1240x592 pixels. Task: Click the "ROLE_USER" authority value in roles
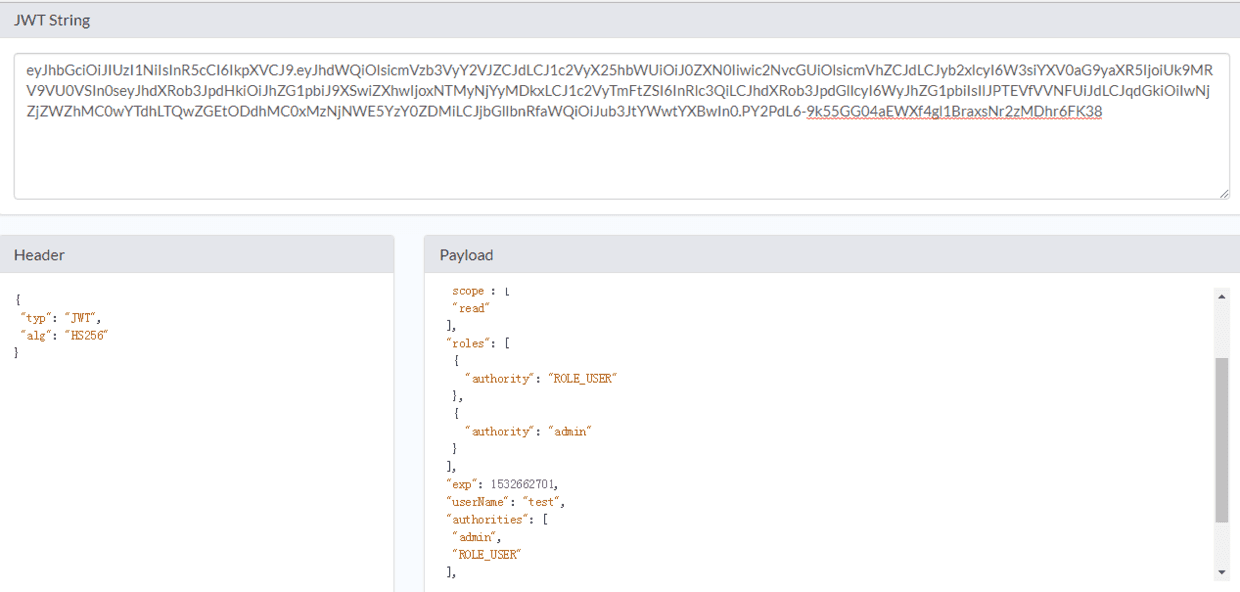[x=584, y=379]
